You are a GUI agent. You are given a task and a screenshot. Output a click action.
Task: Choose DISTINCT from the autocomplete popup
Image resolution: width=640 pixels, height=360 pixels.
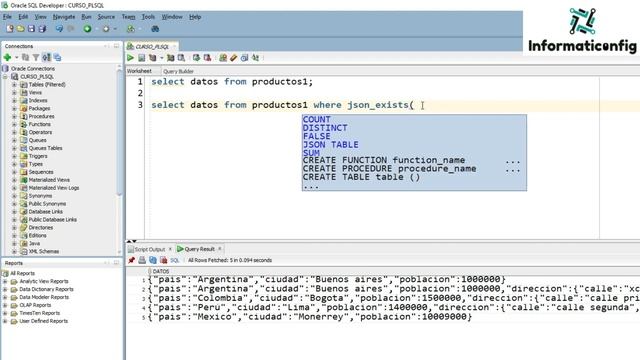pyautogui.click(x=325, y=128)
